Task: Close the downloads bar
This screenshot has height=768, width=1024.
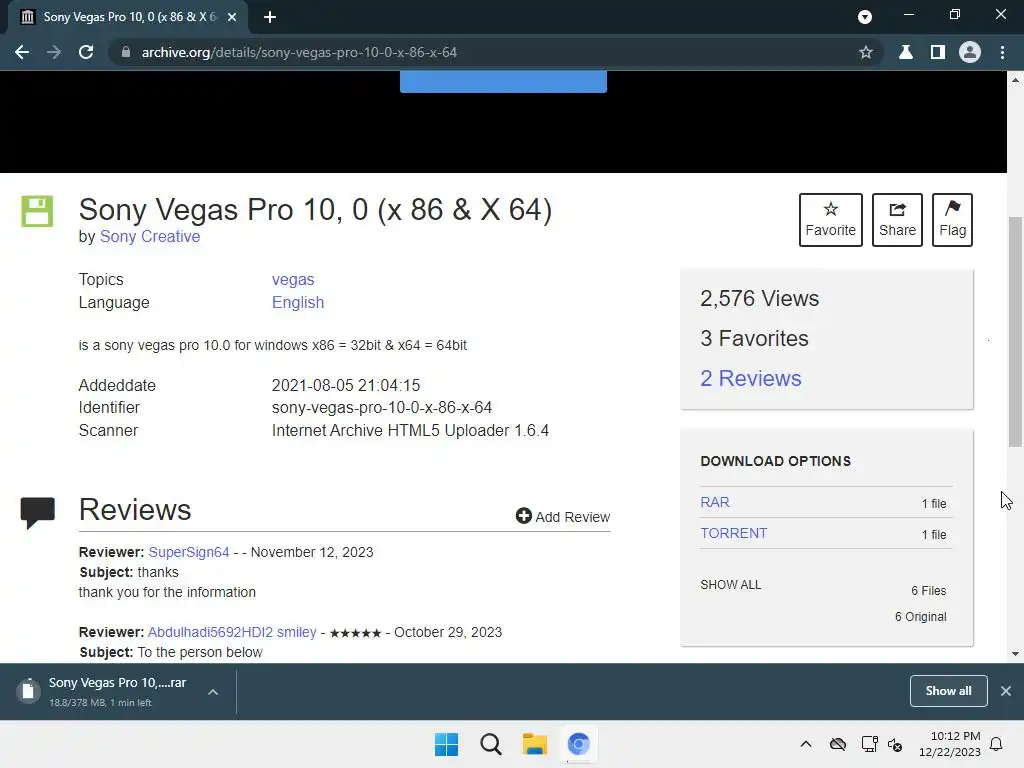Action: point(1006,691)
